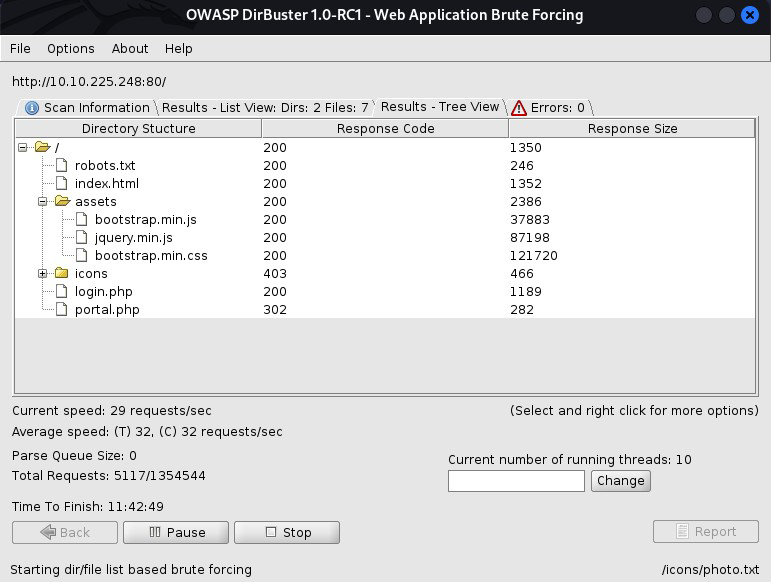Open the Options menu
771x582 pixels.
[x=70, y=48]
